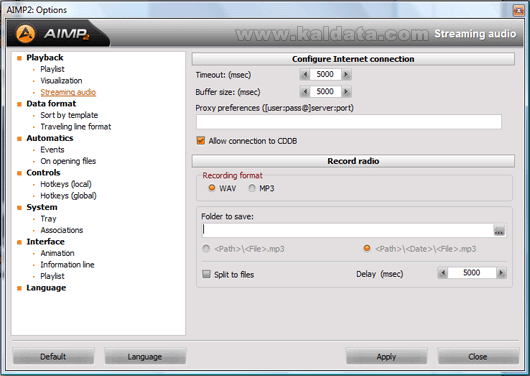The height and width of the screenshot is (376, 530).
Task: Open Hotkeys (local) settings
Action: pos(66,184)
